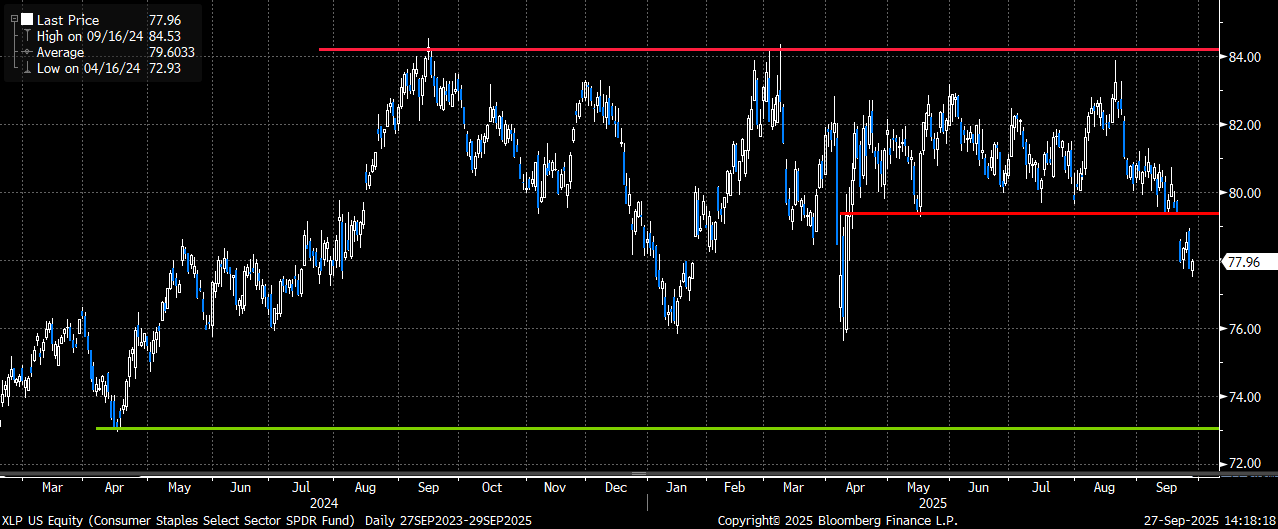The height and width of the screenshot is (529, 1278).
Task: Click the 84.53 high value in legend
Action: point(164,36)
